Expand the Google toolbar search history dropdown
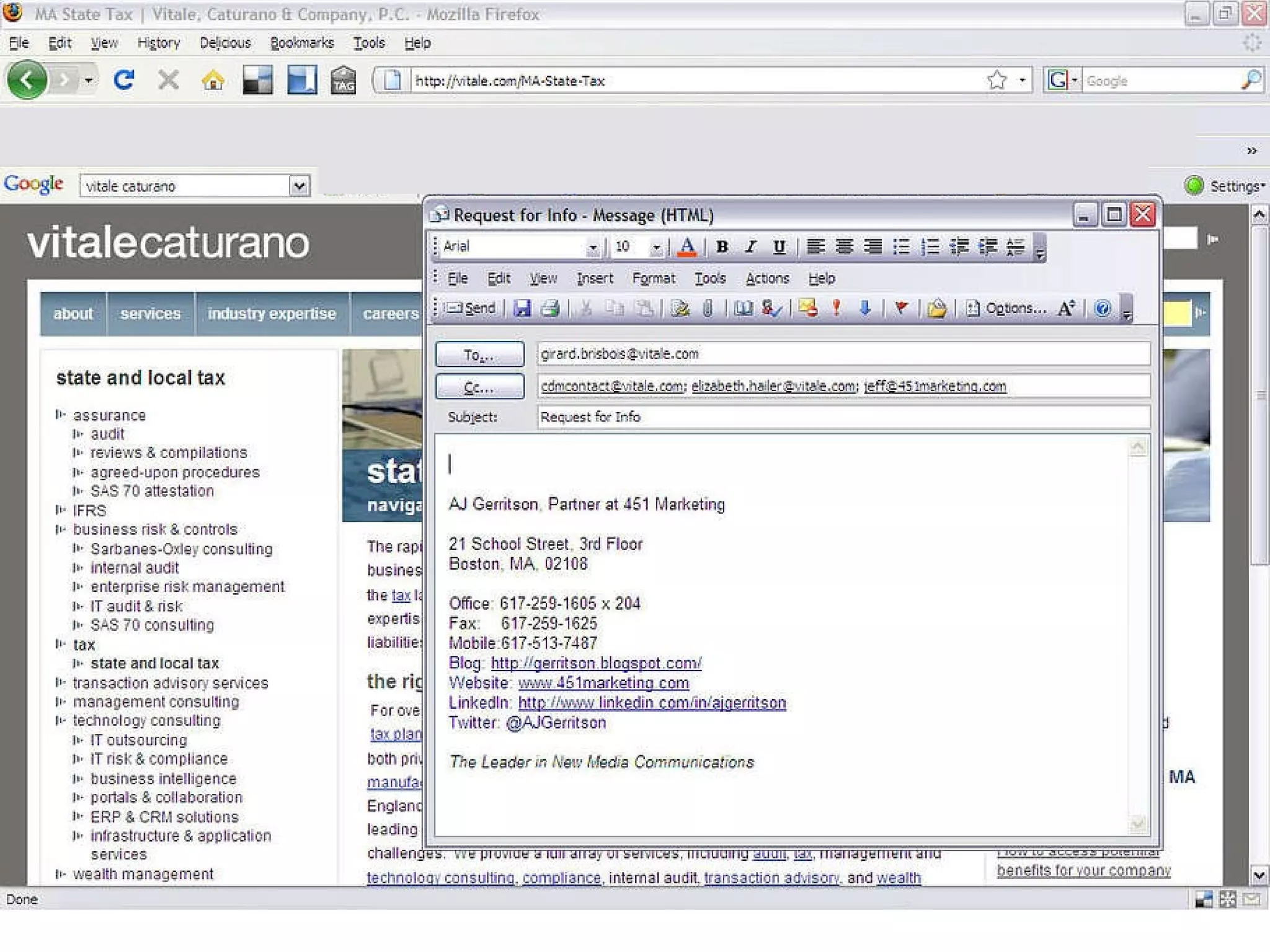The height and width of the screenshot is (952, 1270). [x=299, y=186]
